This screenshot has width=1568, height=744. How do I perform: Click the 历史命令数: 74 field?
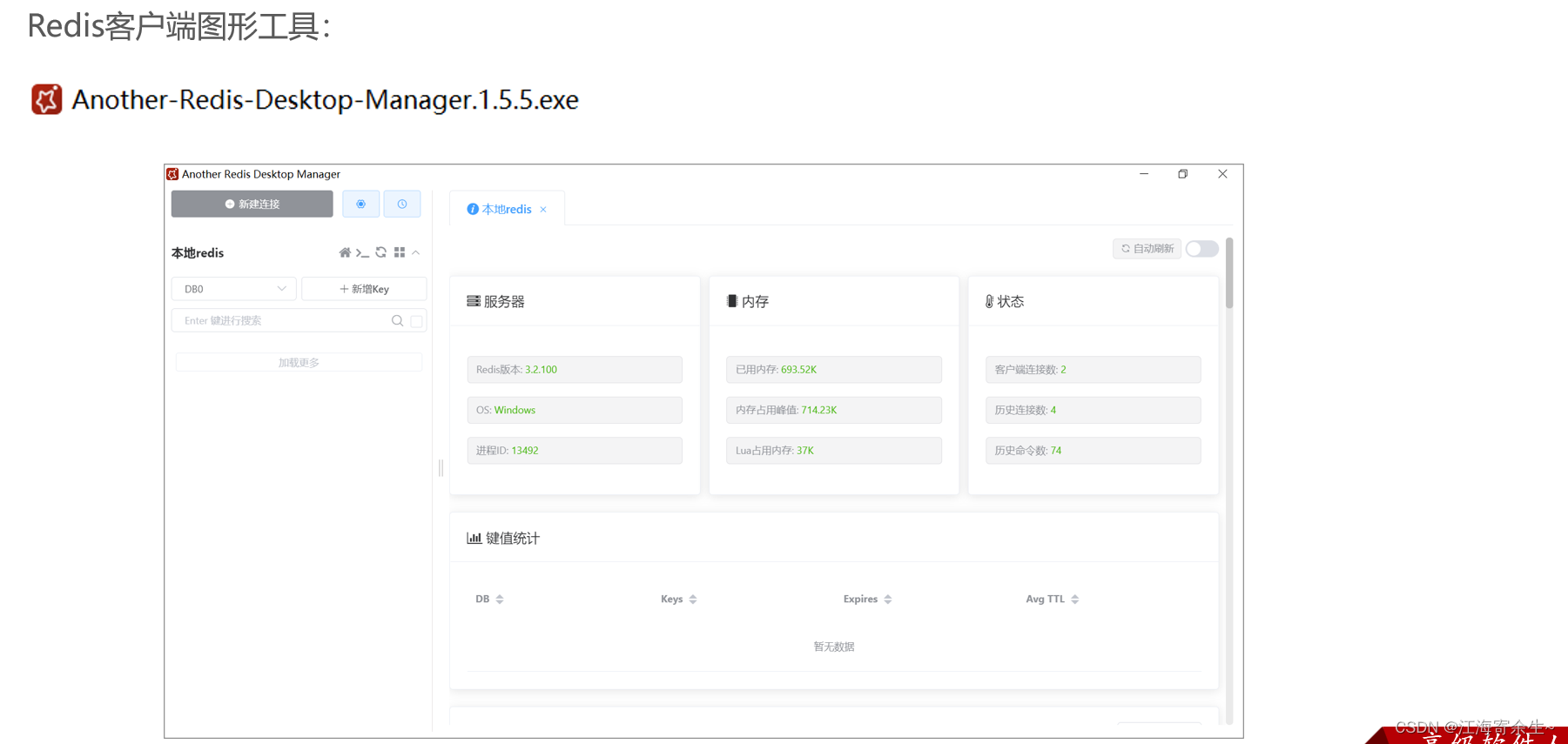tap(1094, 451)
